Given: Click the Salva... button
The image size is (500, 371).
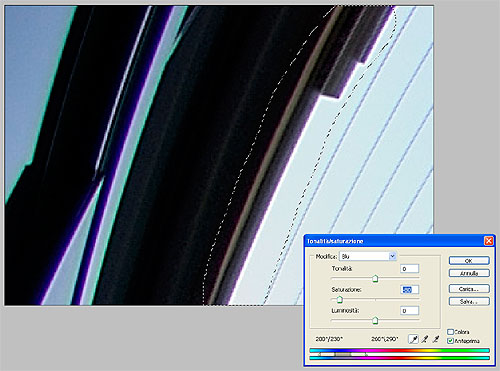Looking at the screenshot, I should 469,301.
